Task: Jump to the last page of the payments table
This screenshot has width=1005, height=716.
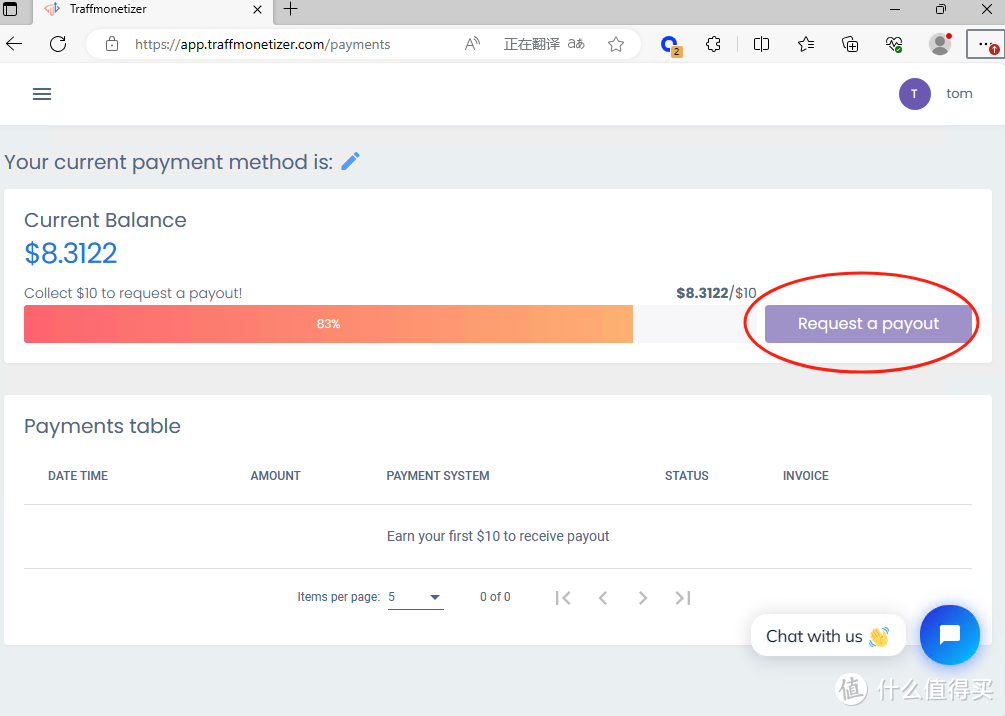Action: [x=683, y=597]
